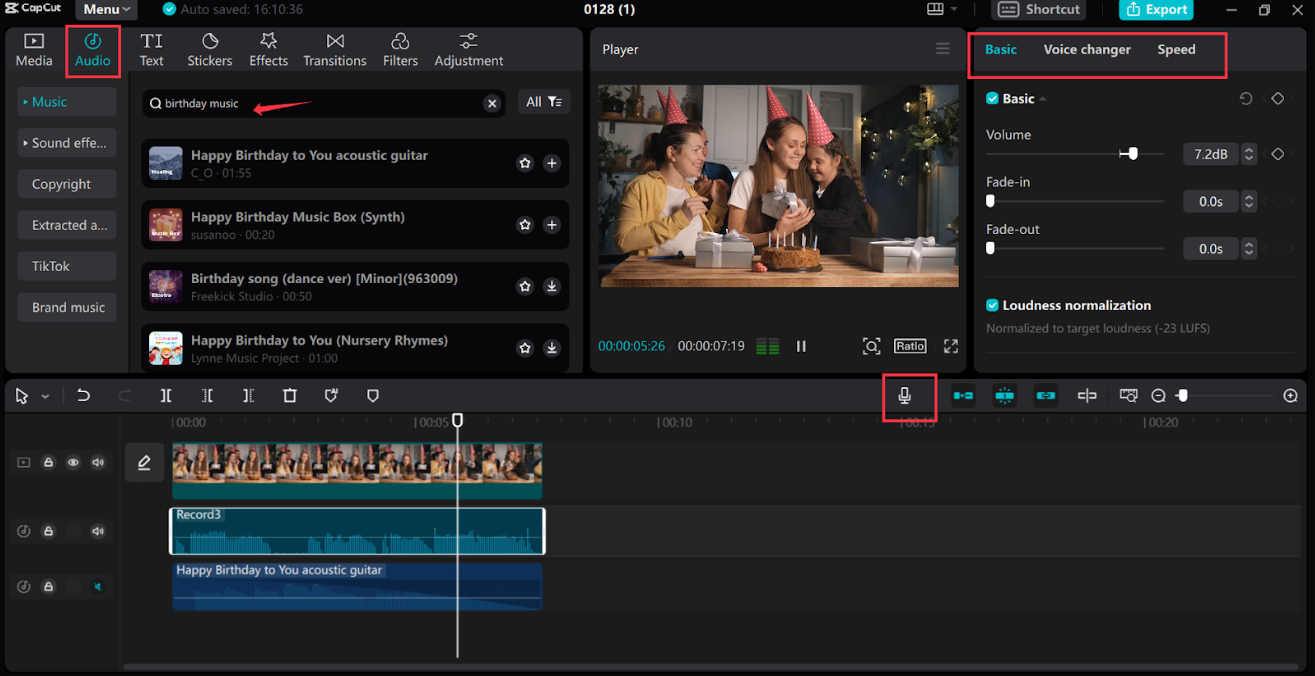Select the Basic audio tab
The height and width of the screenshot is (676, 1315).
tap(1001, 49)
